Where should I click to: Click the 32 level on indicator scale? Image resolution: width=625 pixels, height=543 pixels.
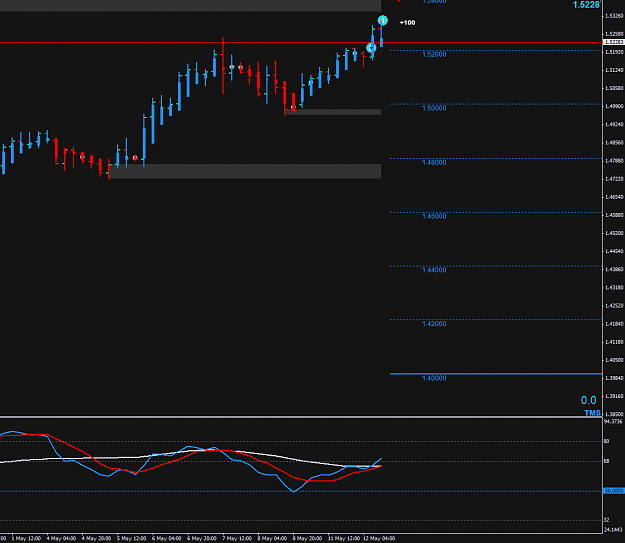click(607, 520)
